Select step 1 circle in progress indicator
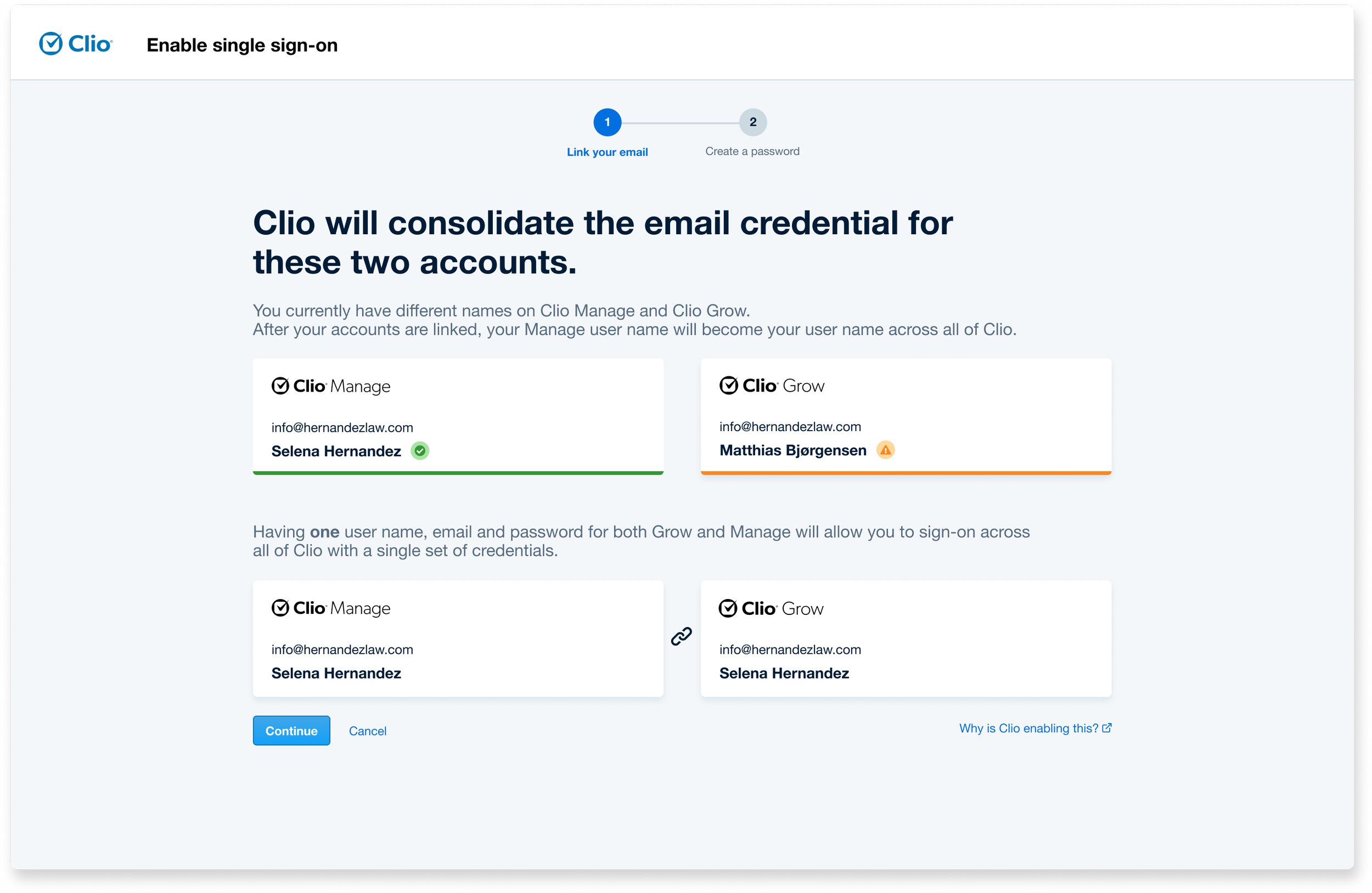The width and height of the screenshot is (1372, 893). click(x=607, y=122)
